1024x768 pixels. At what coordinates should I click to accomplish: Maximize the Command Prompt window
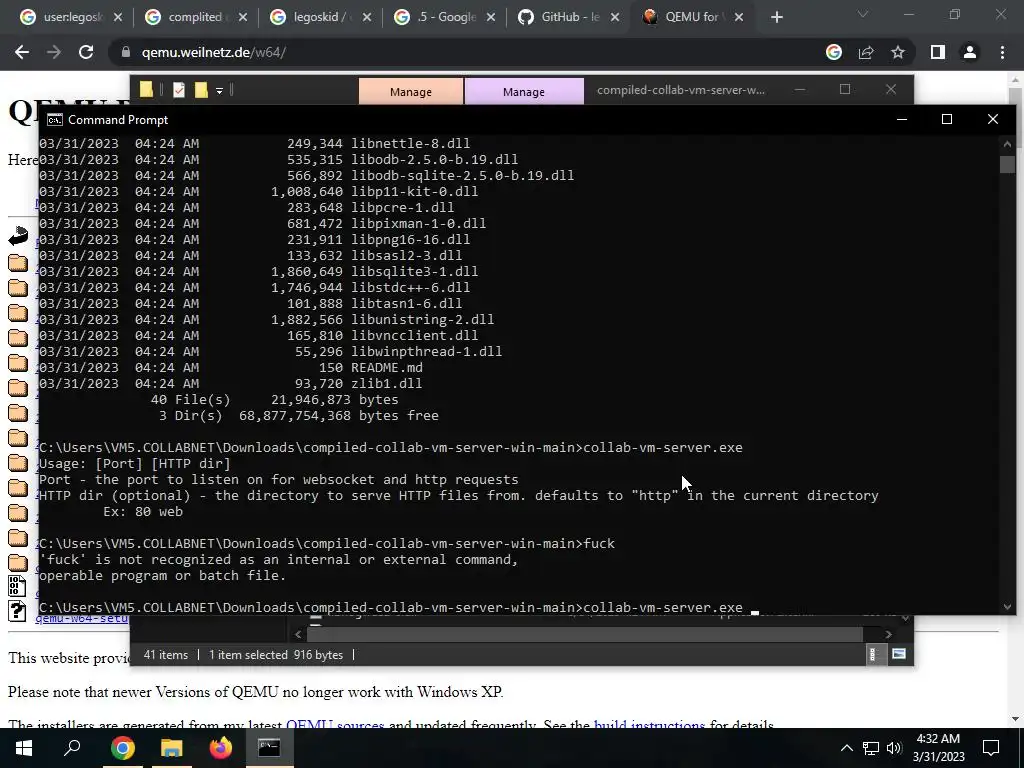tap(946, 119)
